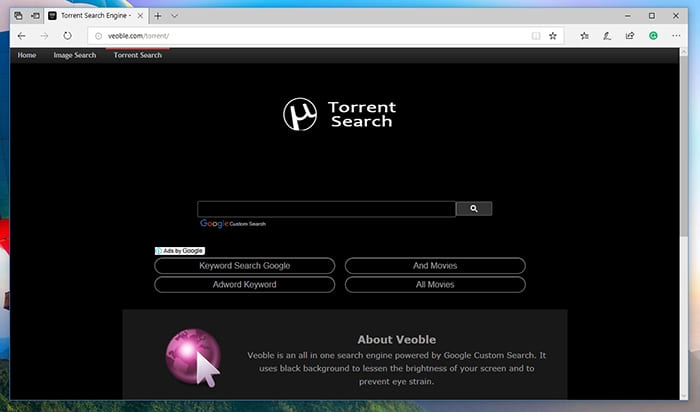700x412 pixels.
Task: Click the scrollbar down arrow
Action: 683,396
